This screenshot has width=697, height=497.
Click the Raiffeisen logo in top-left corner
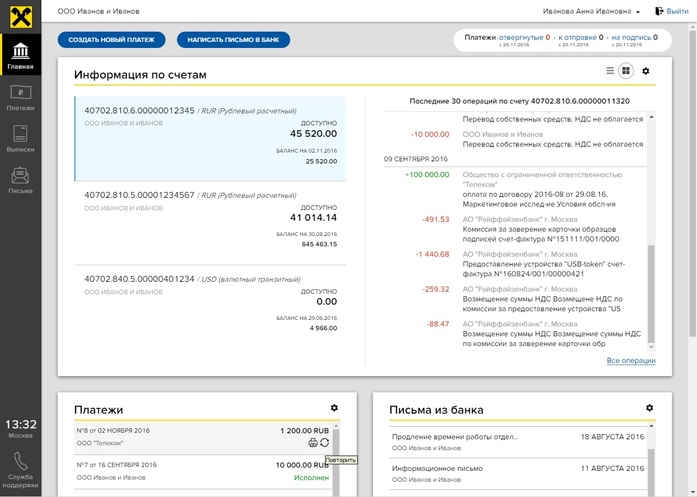point(21,13)
